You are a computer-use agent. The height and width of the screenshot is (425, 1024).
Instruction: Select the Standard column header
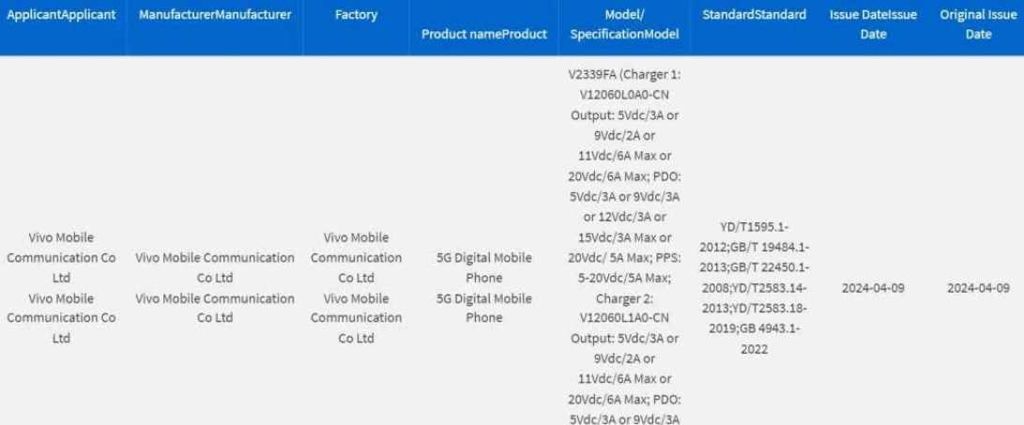click(754, 15)
